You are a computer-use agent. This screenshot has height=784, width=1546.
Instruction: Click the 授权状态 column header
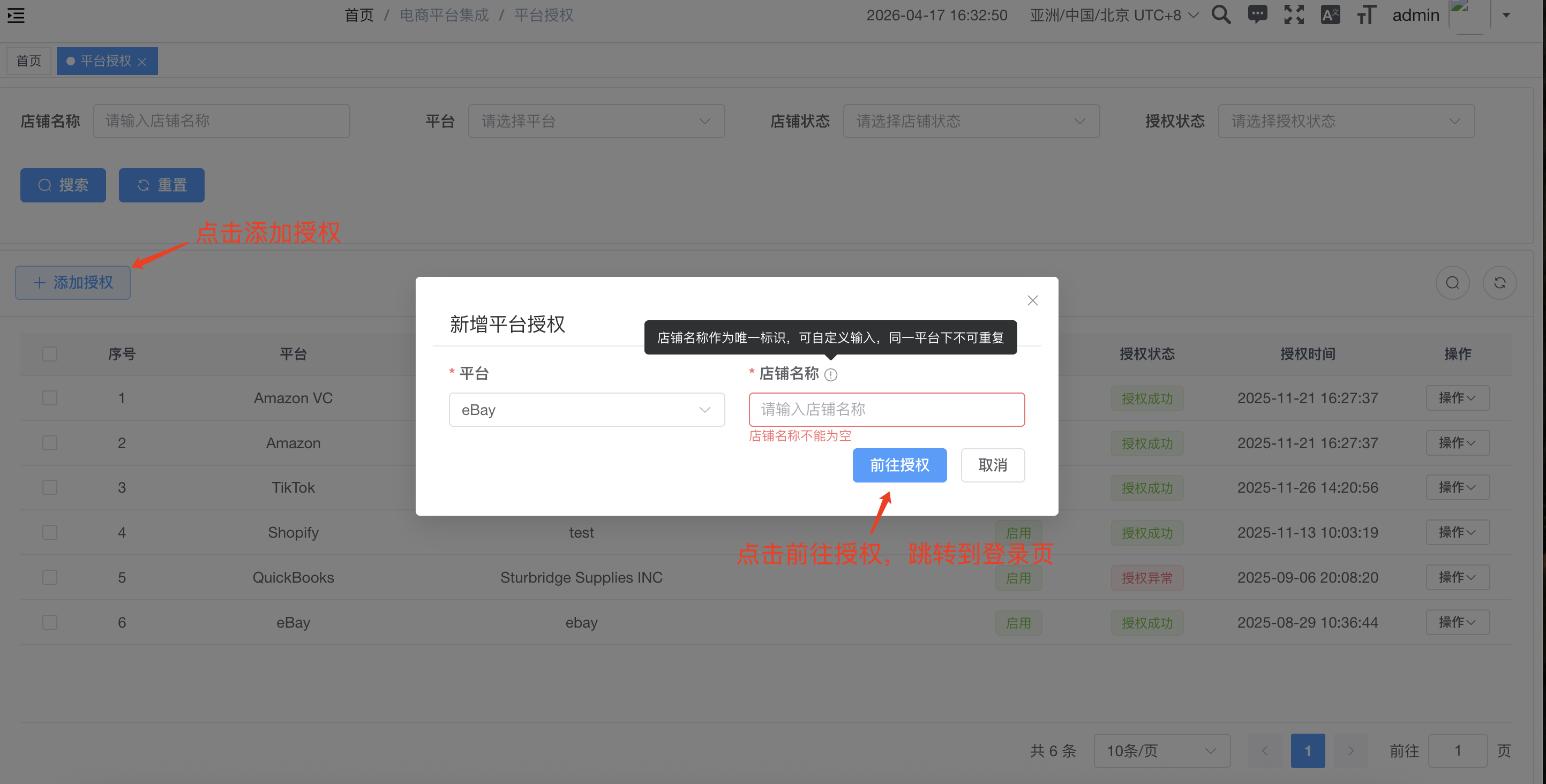(1147, 354)
